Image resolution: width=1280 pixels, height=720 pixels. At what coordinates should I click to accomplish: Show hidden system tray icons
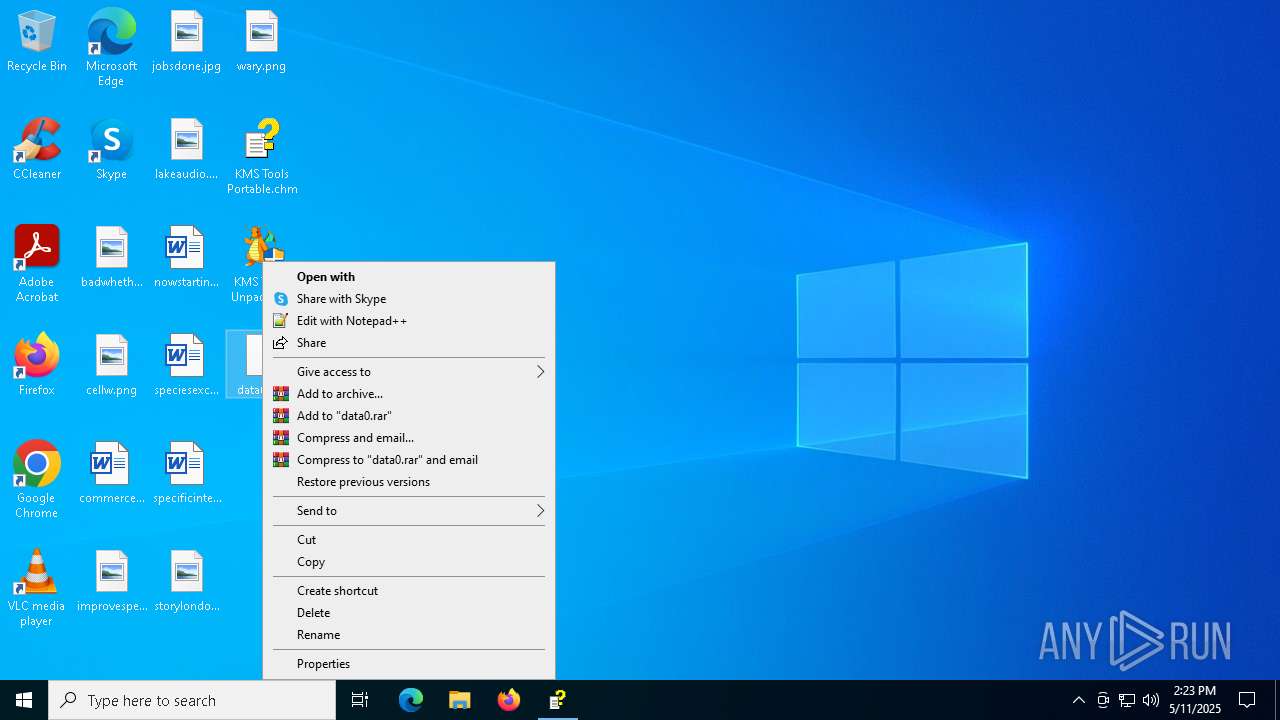[x=1078, y=700]
